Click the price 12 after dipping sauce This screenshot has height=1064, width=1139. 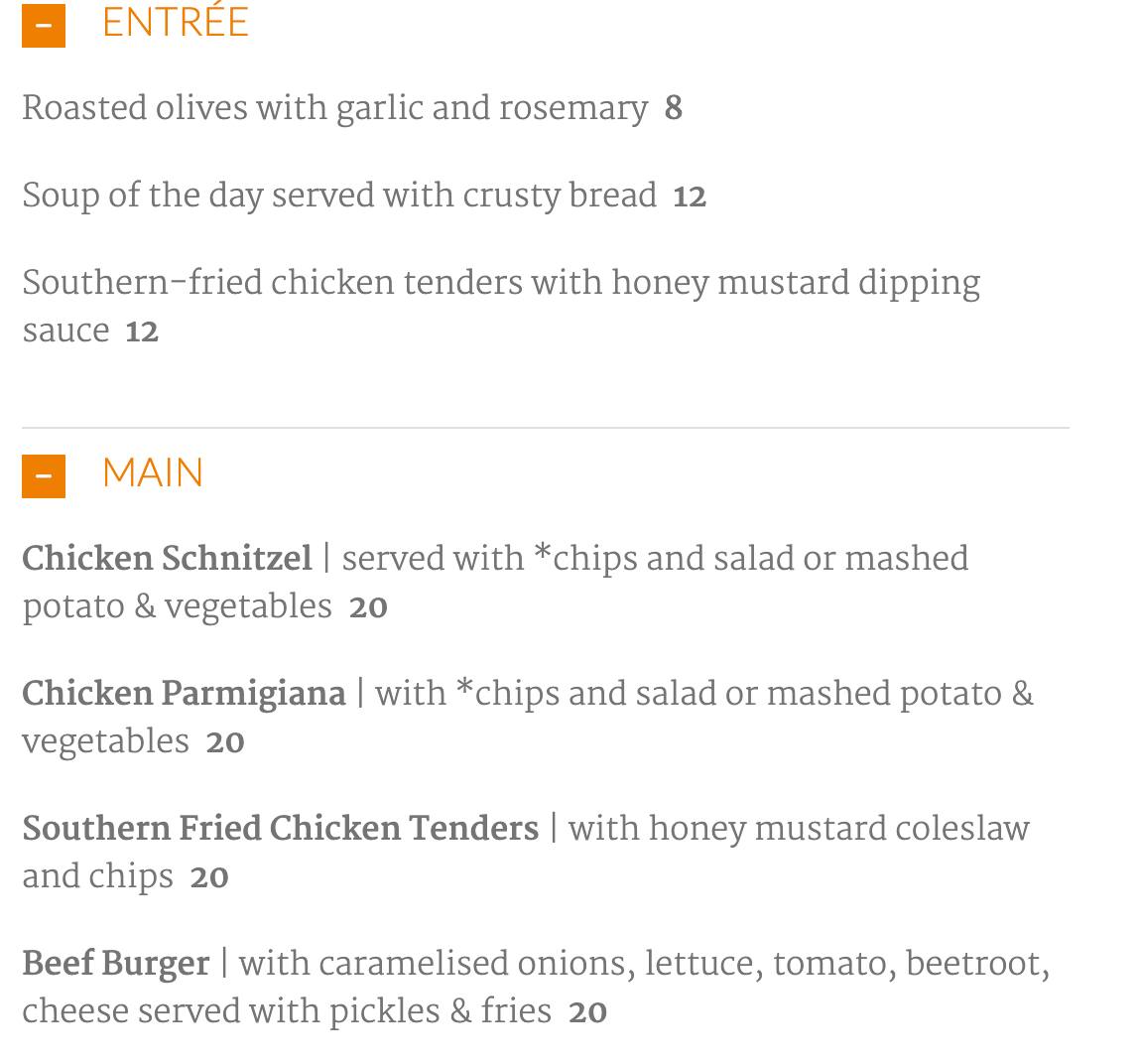coord(142,332)
